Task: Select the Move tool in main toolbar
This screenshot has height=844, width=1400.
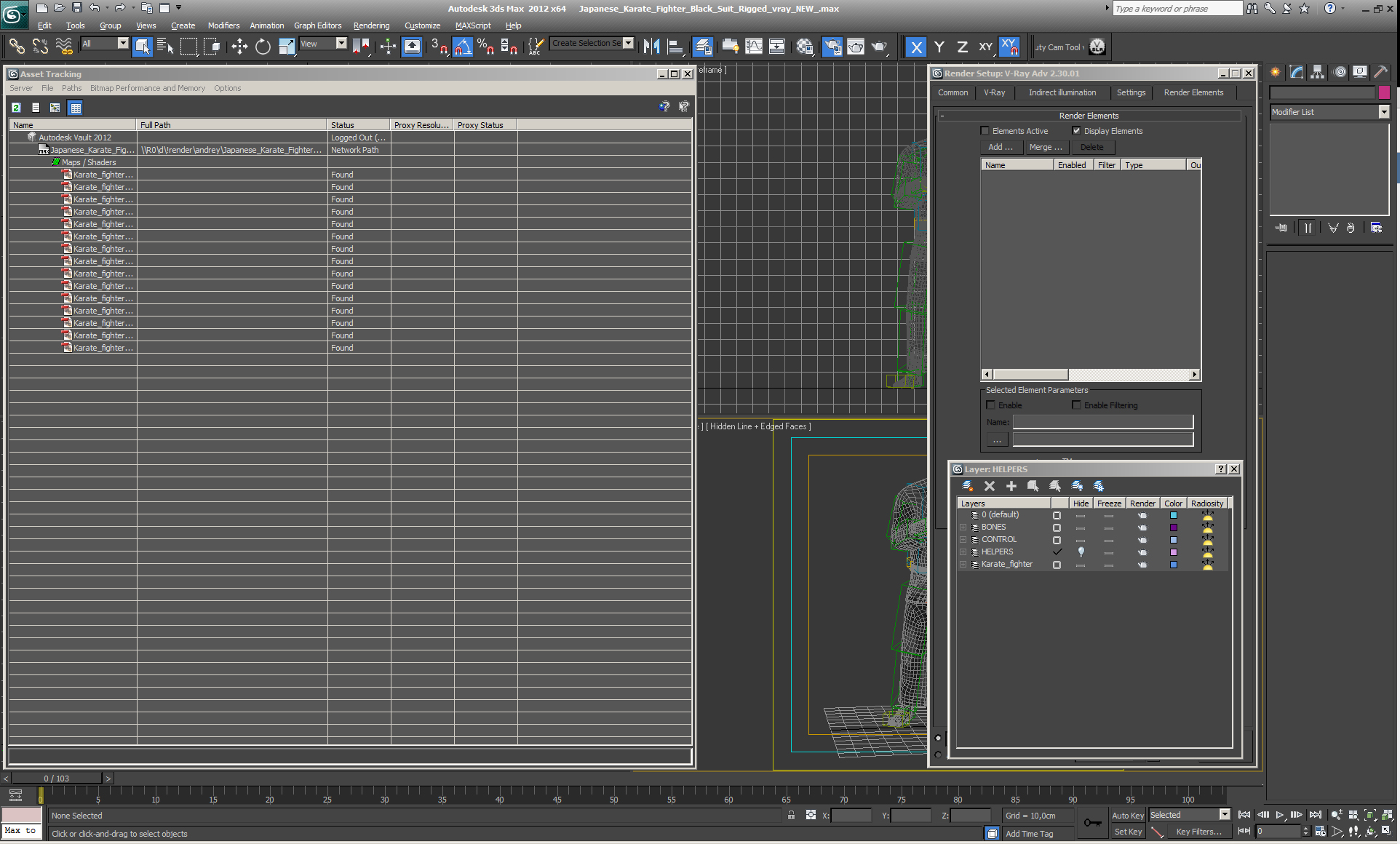Action: [239, 47]
